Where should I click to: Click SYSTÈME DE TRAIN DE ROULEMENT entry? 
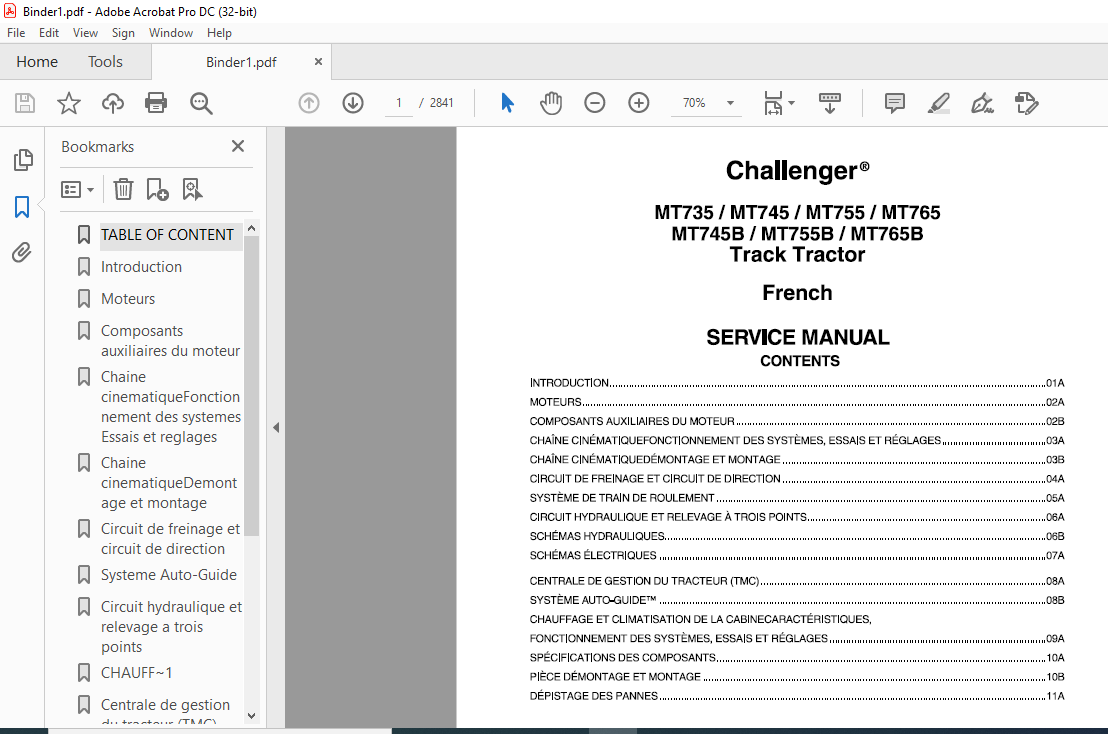[x=796, y=498]
